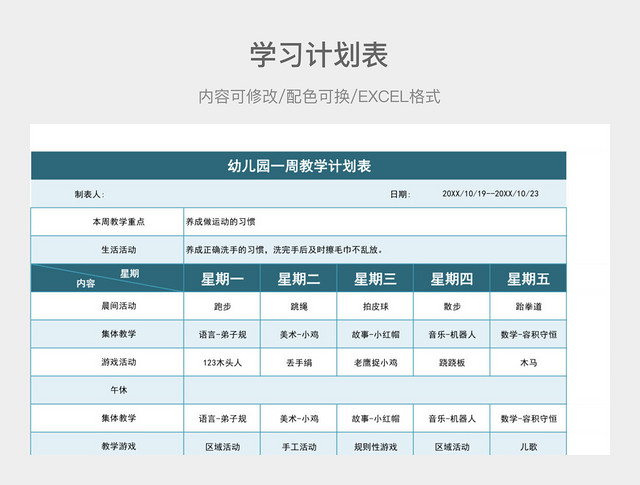Select the 跑步 cell
640x485 pixels.
point(222,306)
